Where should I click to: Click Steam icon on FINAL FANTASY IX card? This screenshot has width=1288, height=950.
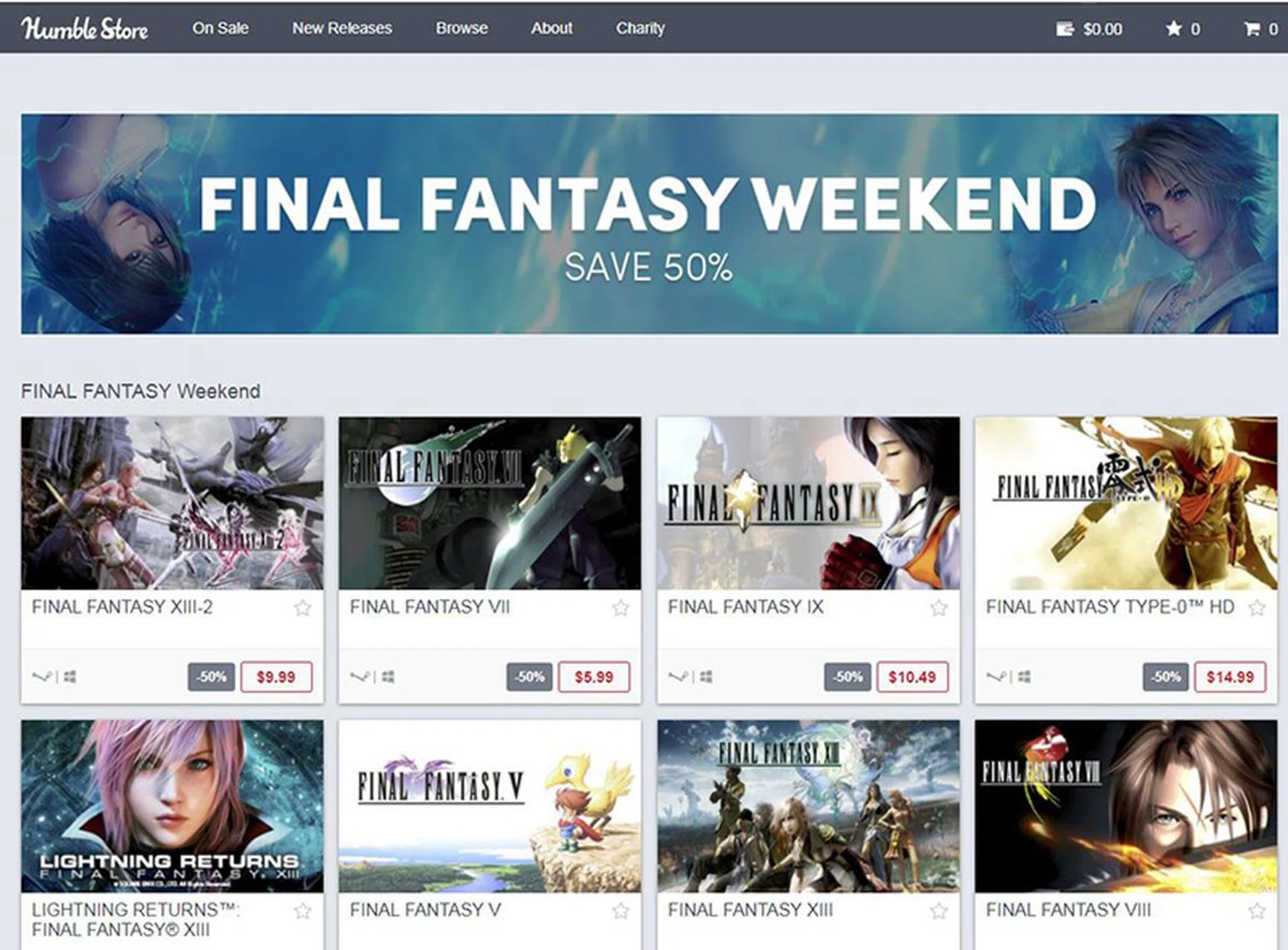pyautogui.click(x=678, y=676)
